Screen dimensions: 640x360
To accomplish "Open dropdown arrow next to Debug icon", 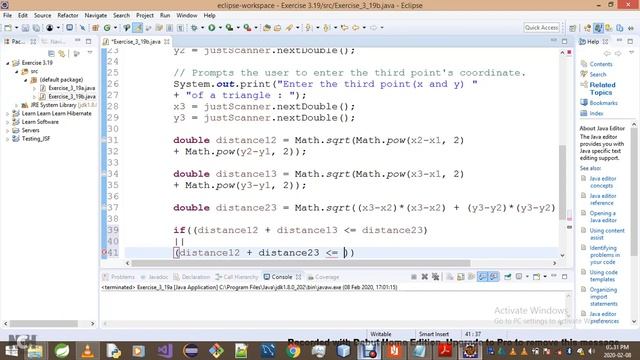I will pyautogui.click(x=202, y=28).
